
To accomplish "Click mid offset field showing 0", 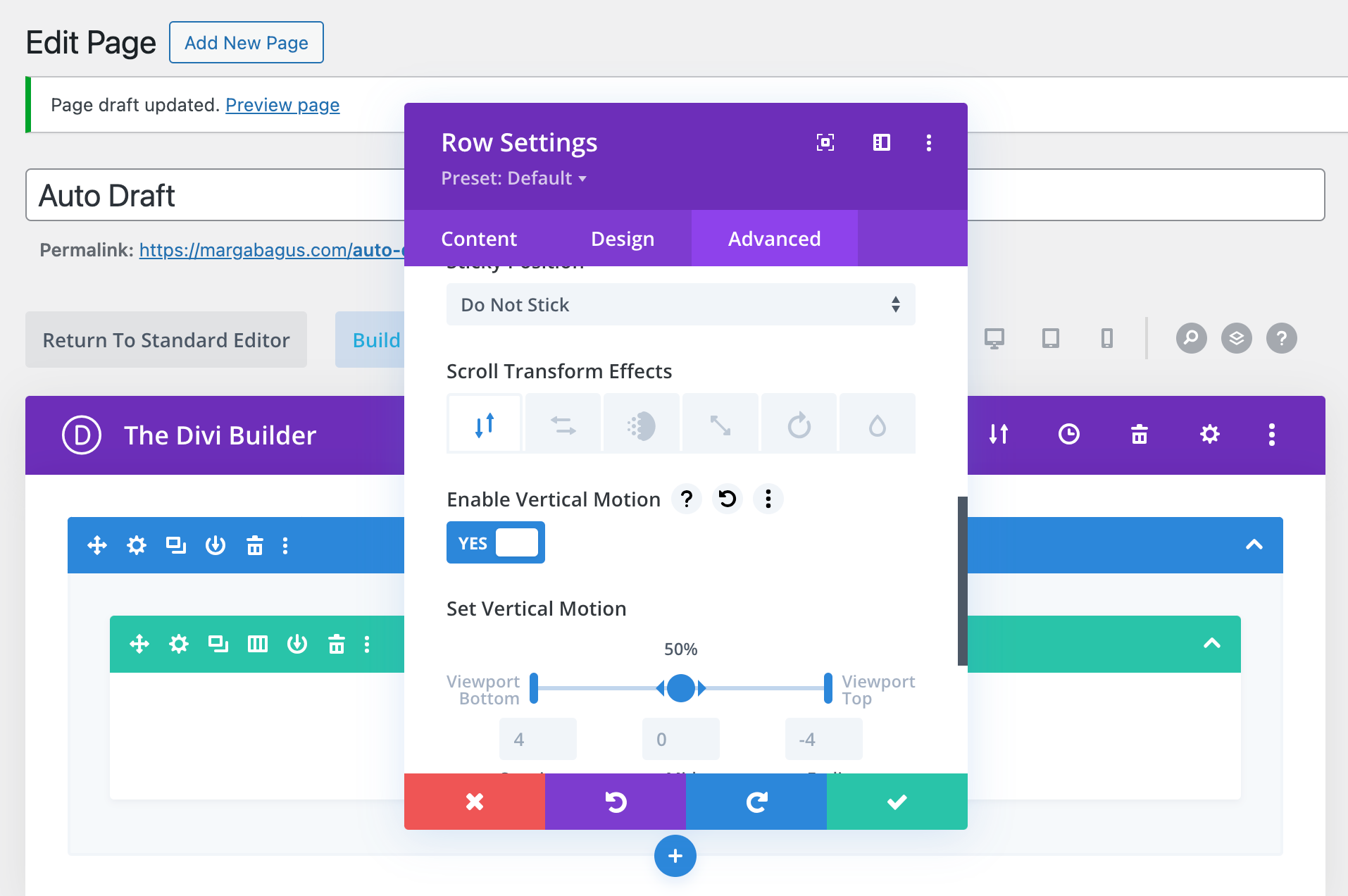I will pos(681,739).
